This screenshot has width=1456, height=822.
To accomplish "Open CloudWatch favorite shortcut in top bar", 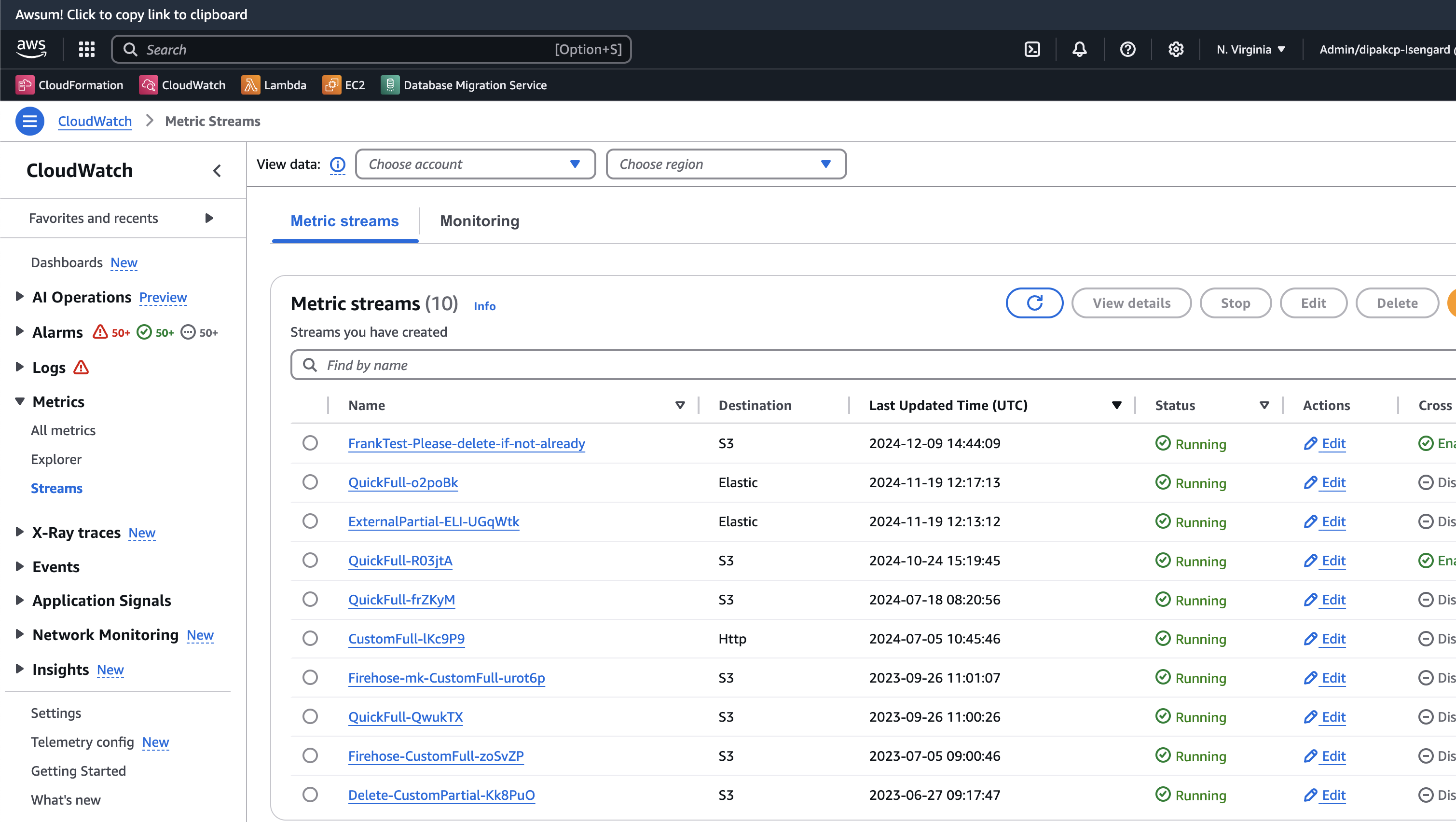I will coord(182,85).
